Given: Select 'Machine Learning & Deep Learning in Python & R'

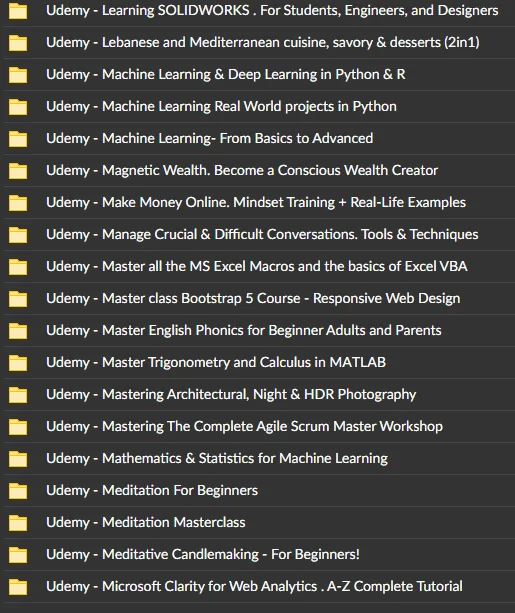Looking at the screenshot, I should (253, 74).
